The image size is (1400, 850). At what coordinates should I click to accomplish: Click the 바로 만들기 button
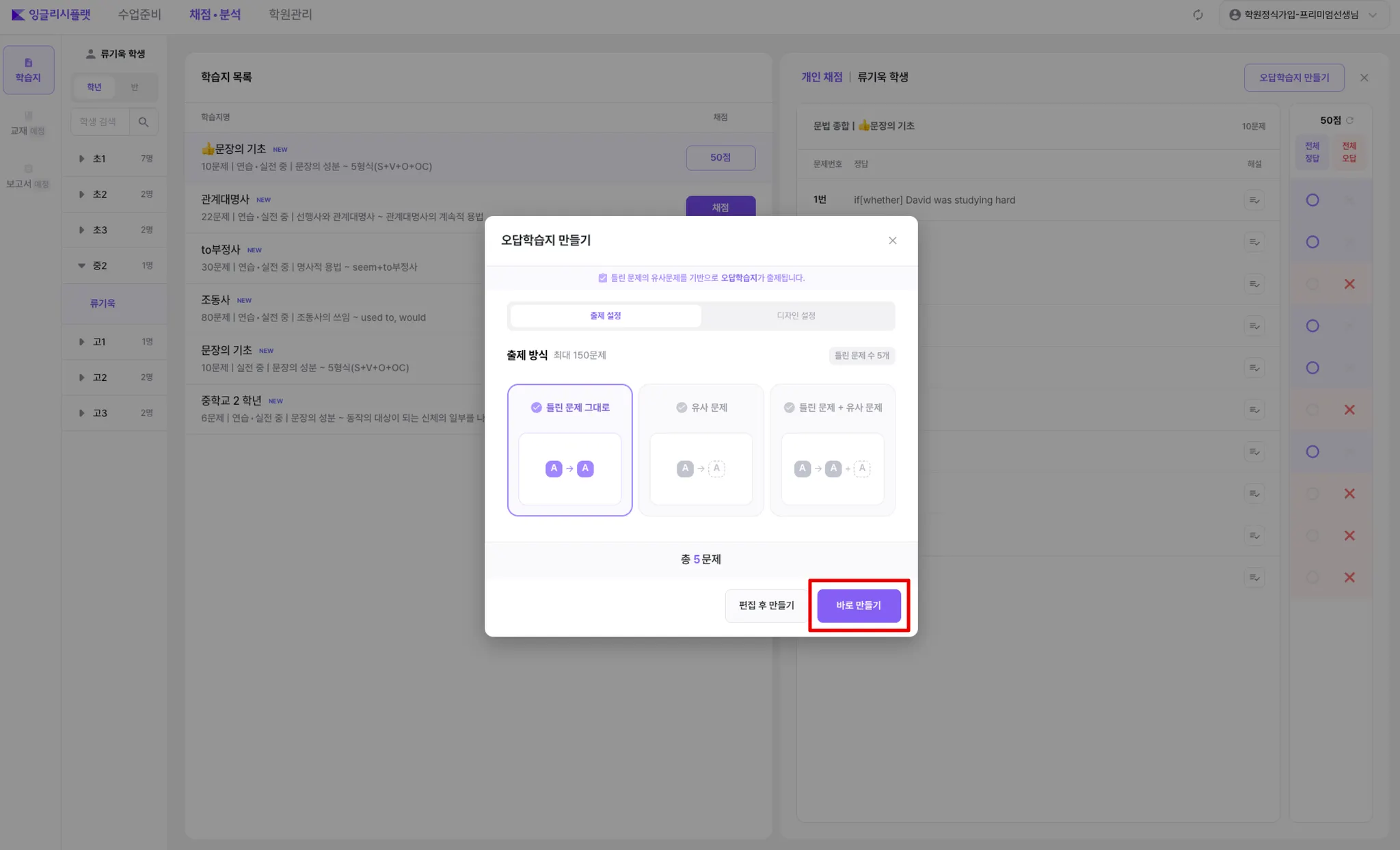pos(859,605)
